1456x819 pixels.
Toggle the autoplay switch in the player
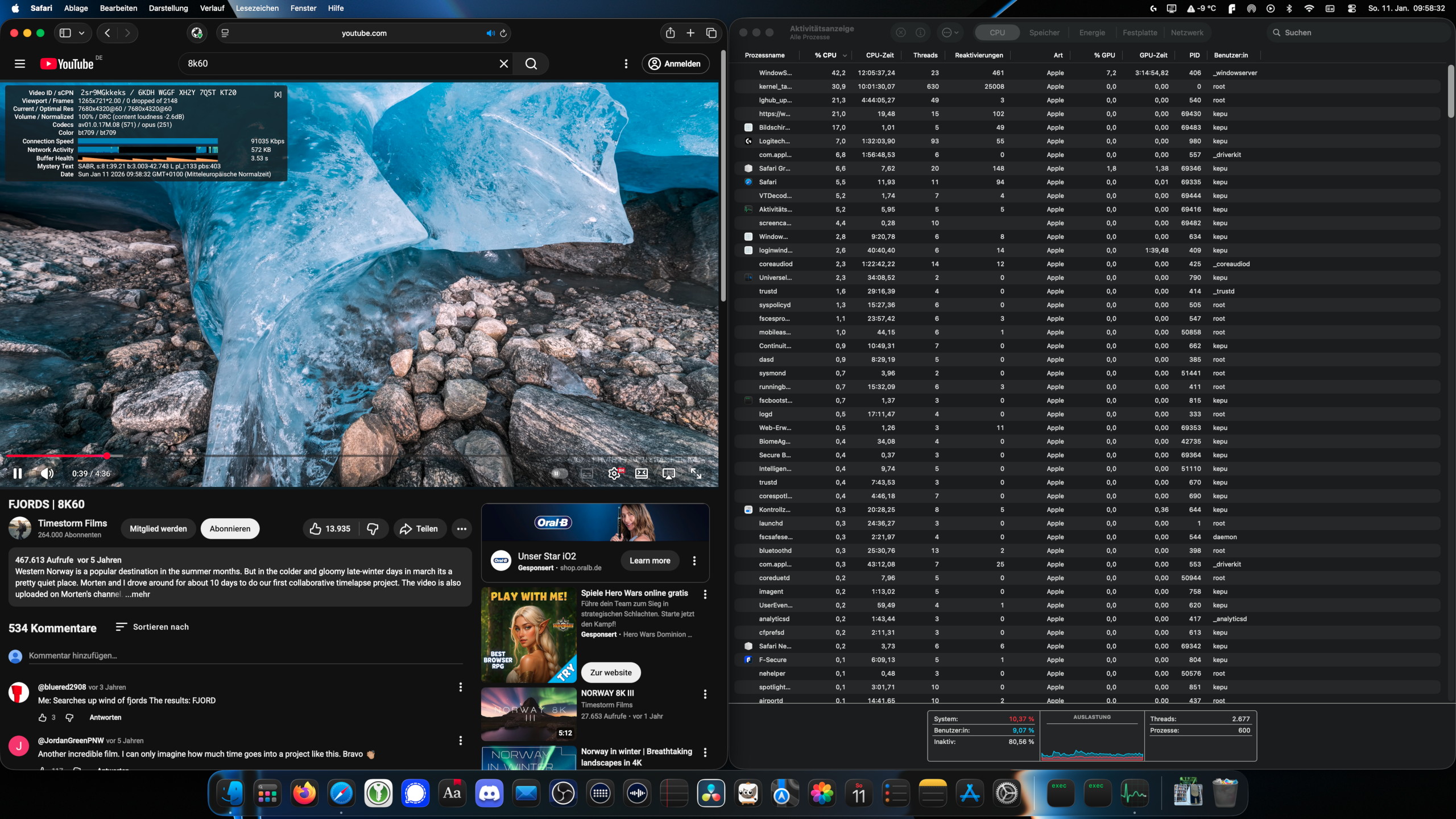point(559,473)
